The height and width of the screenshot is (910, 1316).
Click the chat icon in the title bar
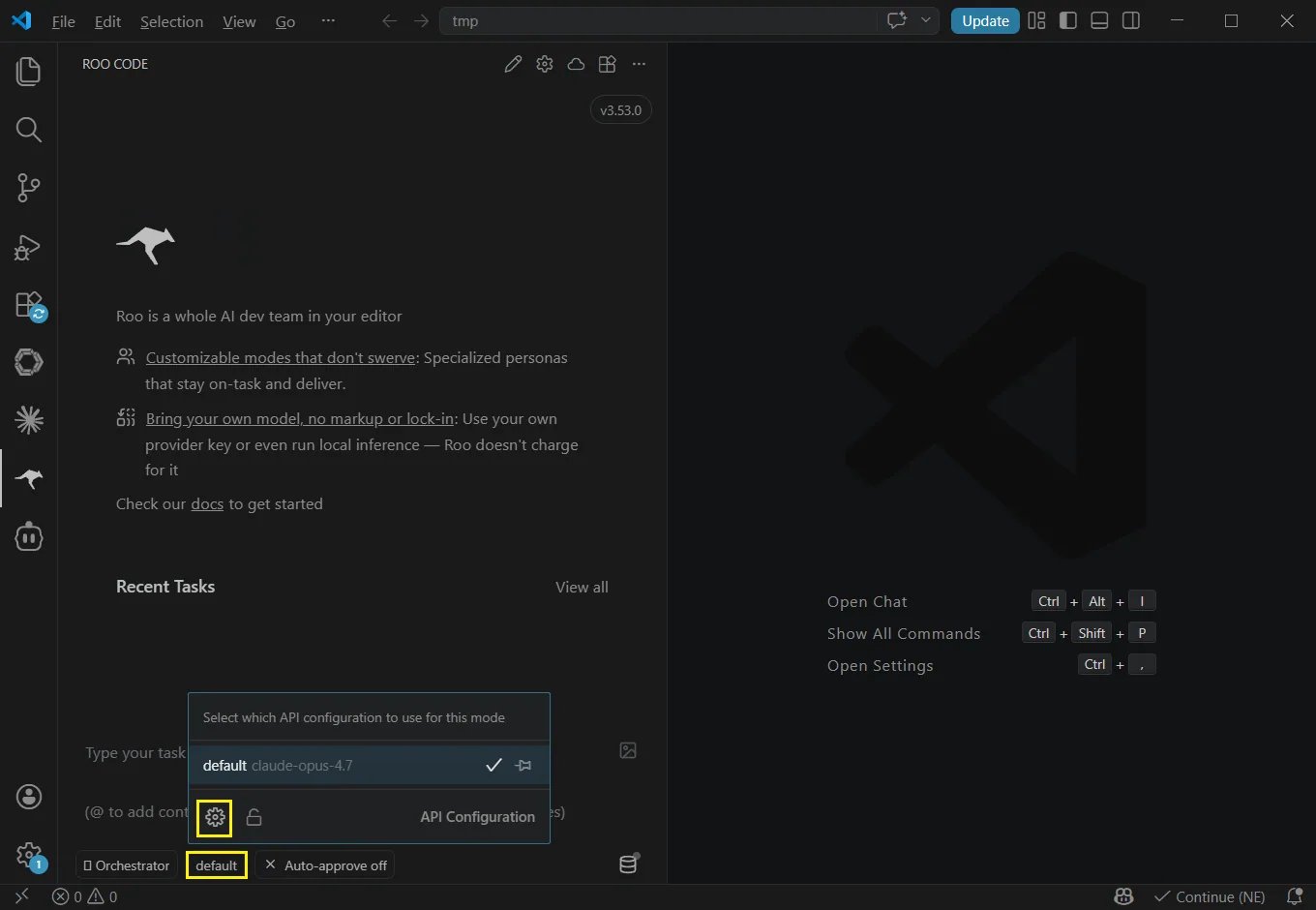[x=897, y=21]
